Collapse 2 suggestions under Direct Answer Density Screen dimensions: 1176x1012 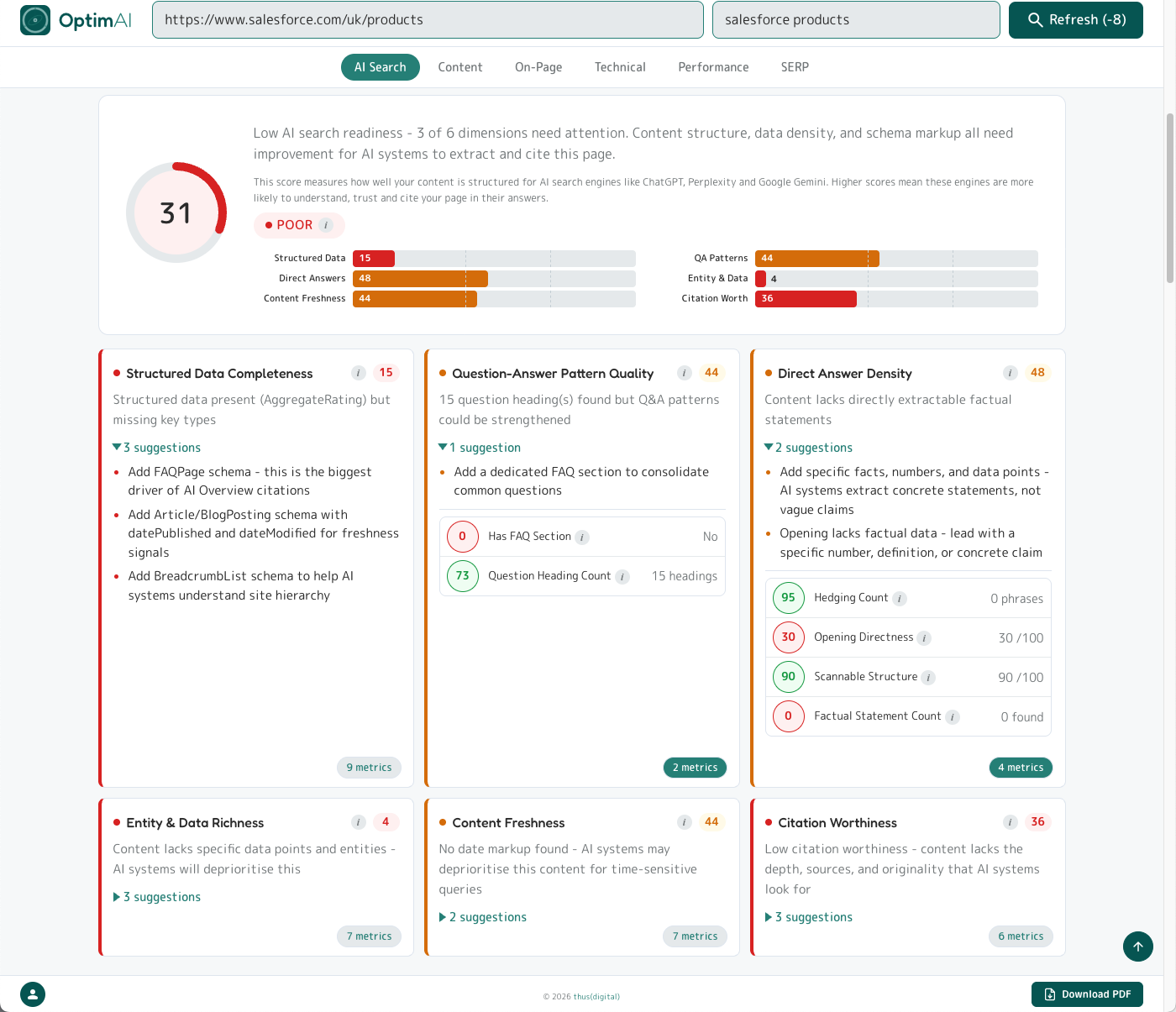(808, 448)
